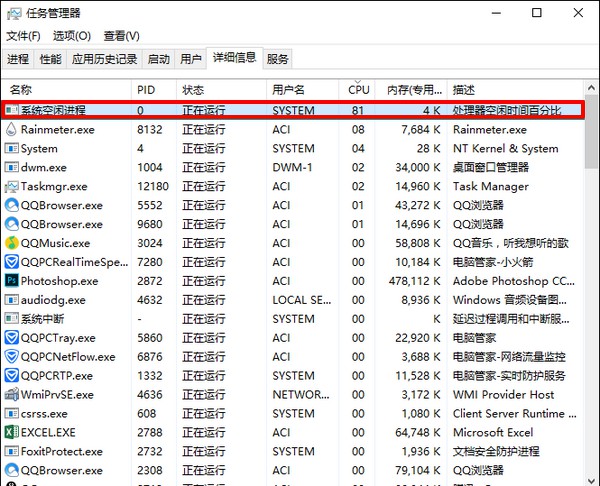Sort by the PID column header
The height and width of the screenshot is (486, 600).
pos(146,89)
